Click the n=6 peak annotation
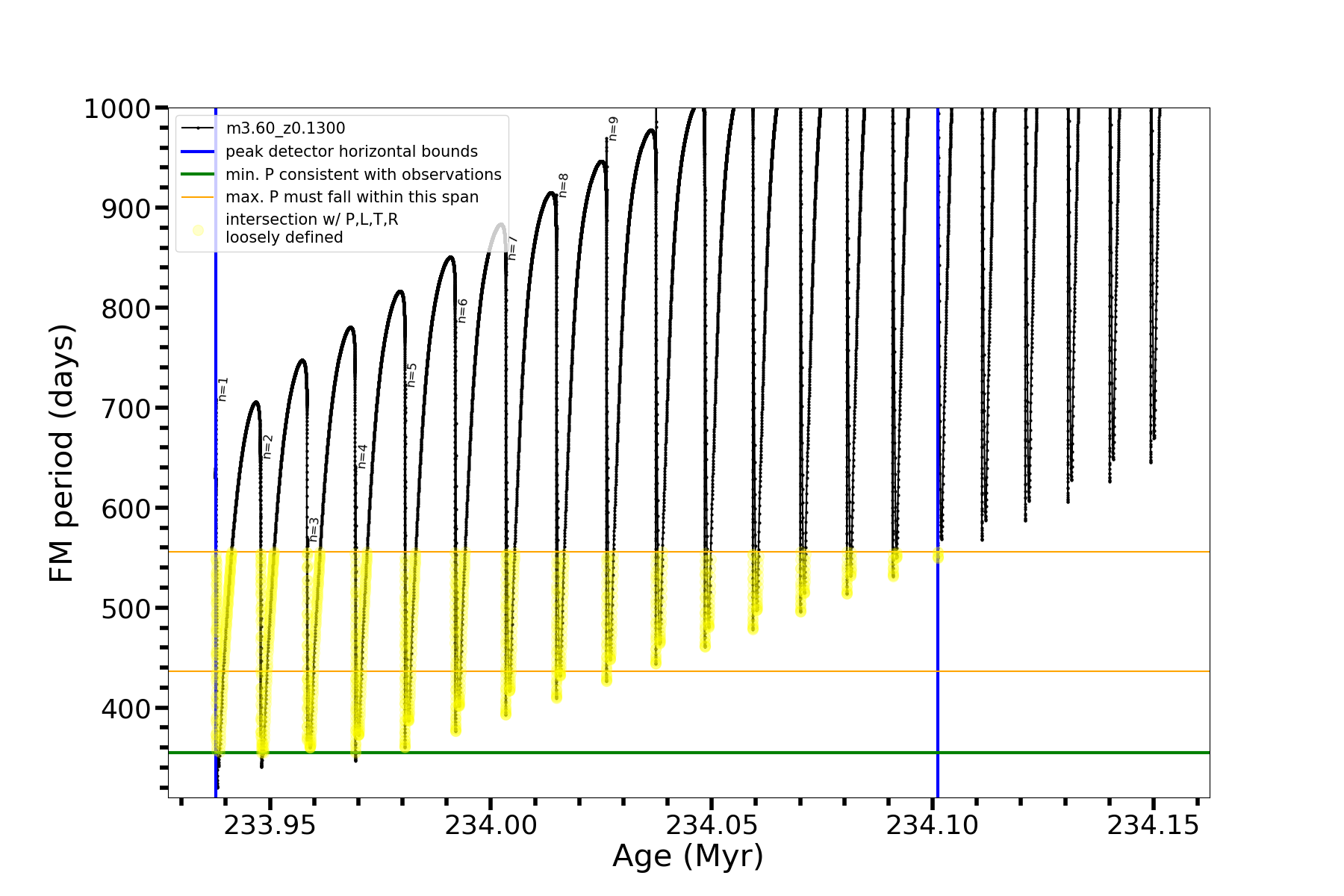The image size is (1344, 896). tap(463, 311)
